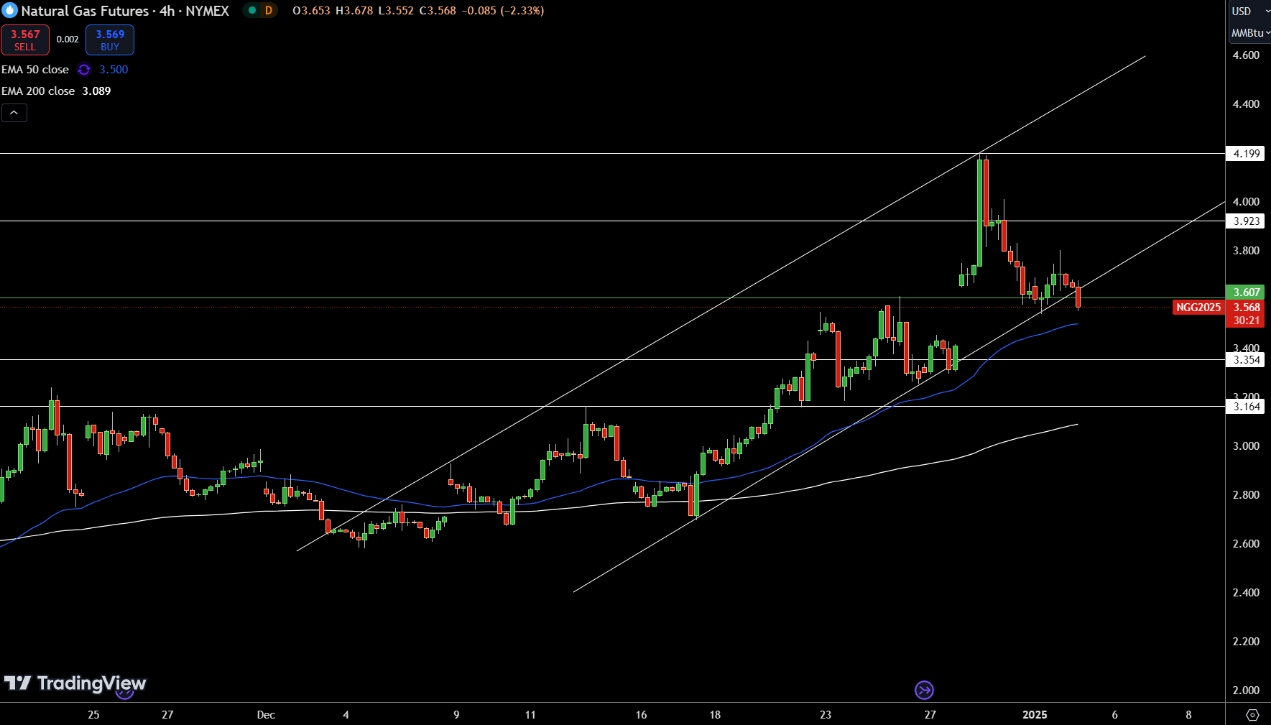Screen dimensions: 1271x725
Task: Click the orange D delayed-data badge
Action: [x=270, y=10]
